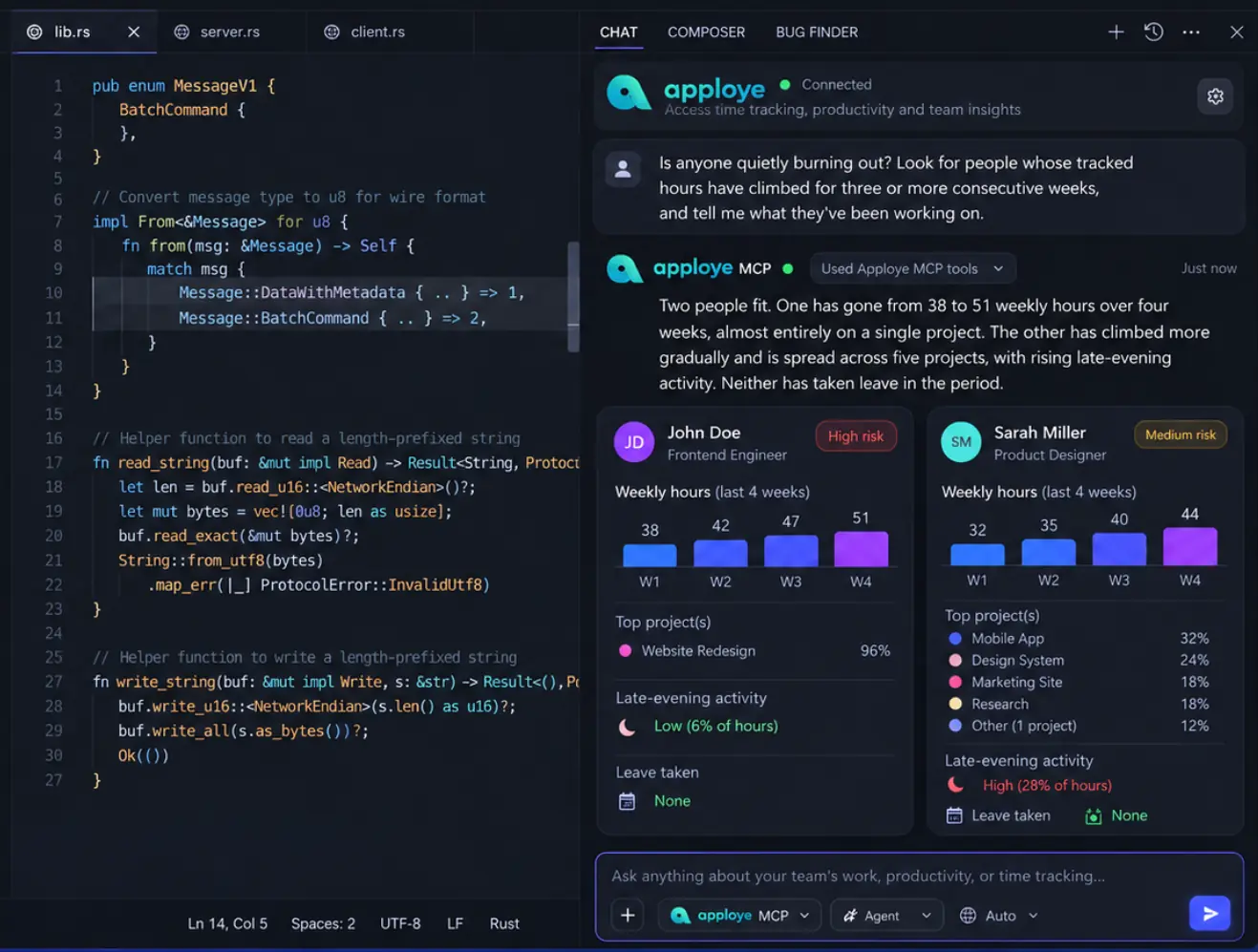This screenshot has height=952, width=1258.
Task: Add attachment with the plus button
Action: point(628,916)
